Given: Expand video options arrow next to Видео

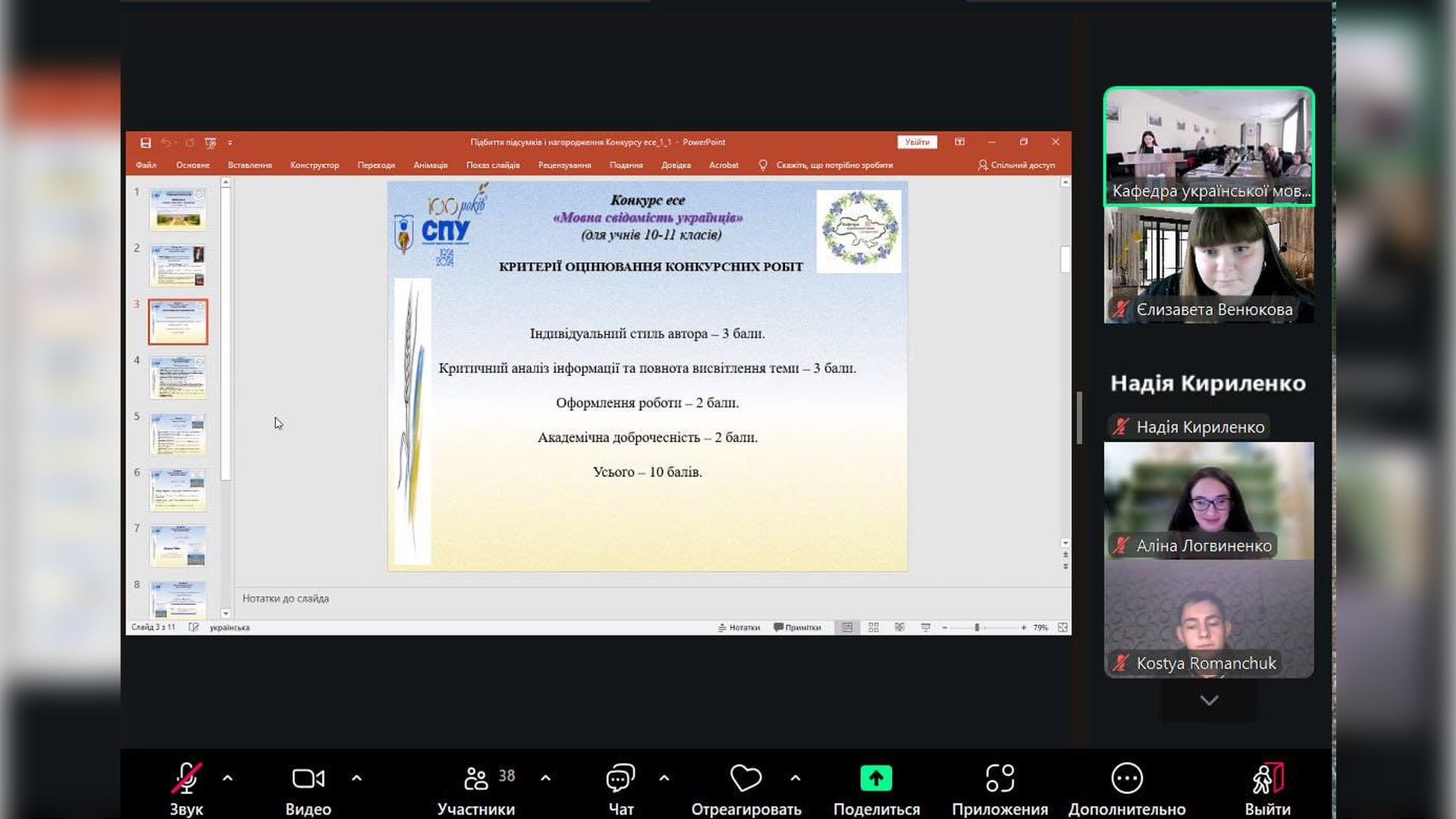Looking at the screenshot, I should (356, 778).
